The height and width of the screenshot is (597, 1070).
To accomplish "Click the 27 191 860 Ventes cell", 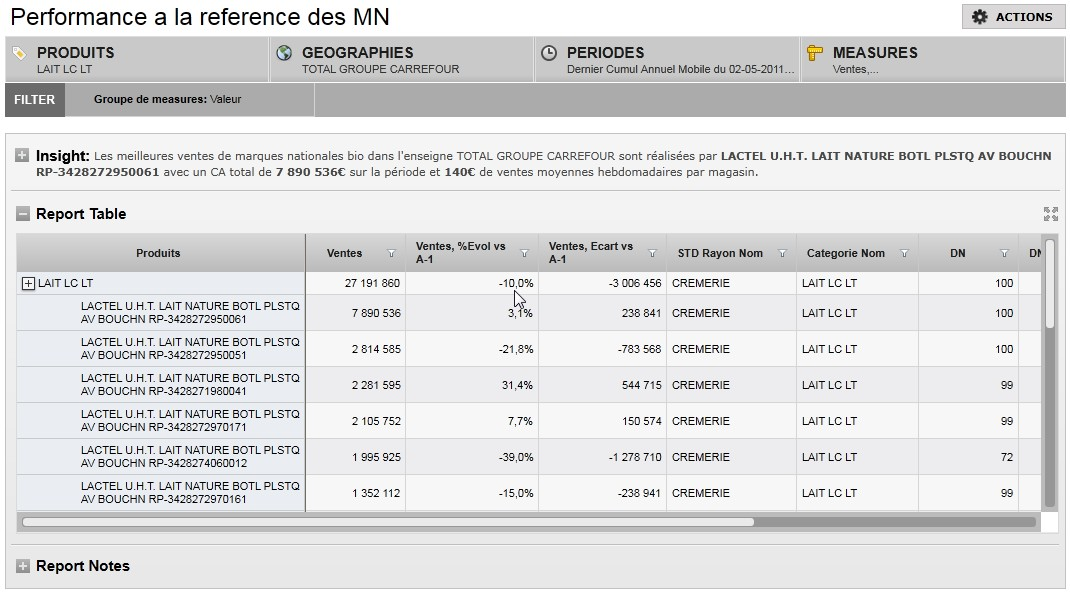I will (356, 283).
